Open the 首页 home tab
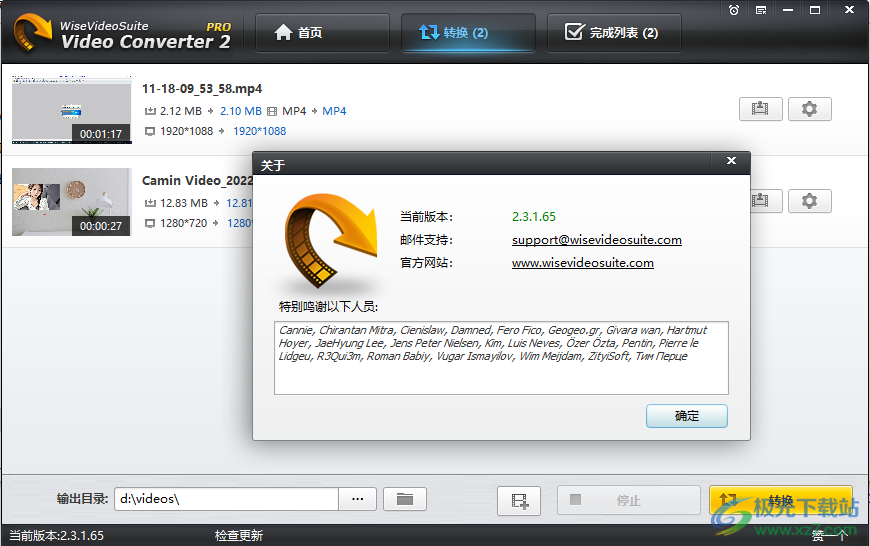 (x=322, y=33)
